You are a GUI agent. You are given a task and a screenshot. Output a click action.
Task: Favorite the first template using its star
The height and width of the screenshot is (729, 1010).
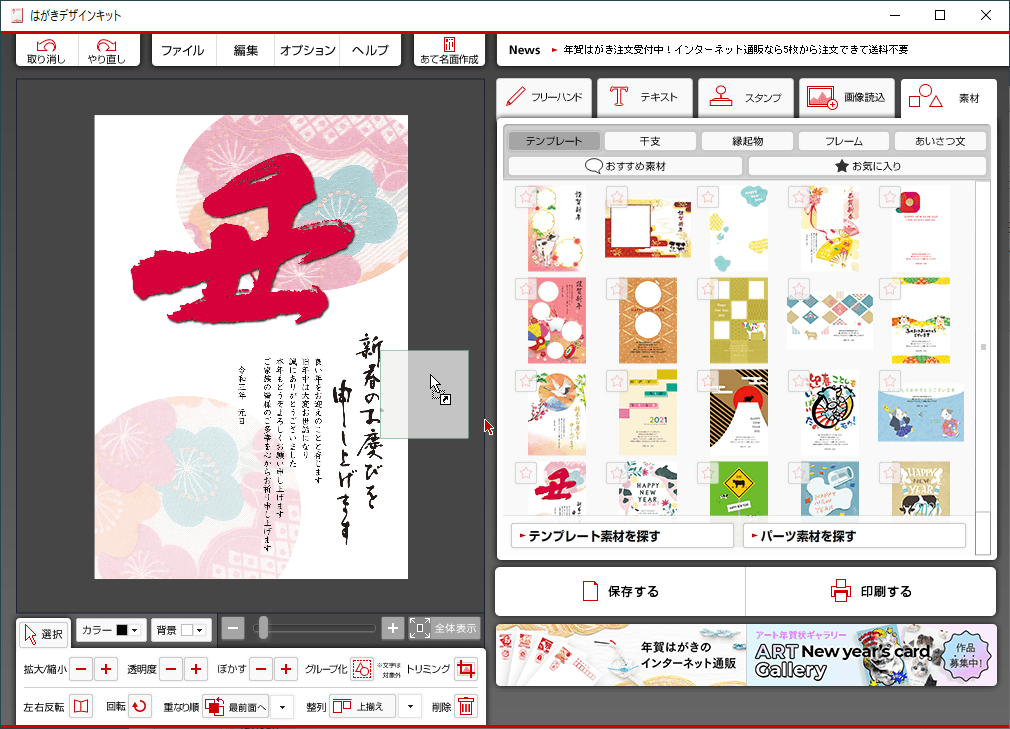click(x=526, y=197)
